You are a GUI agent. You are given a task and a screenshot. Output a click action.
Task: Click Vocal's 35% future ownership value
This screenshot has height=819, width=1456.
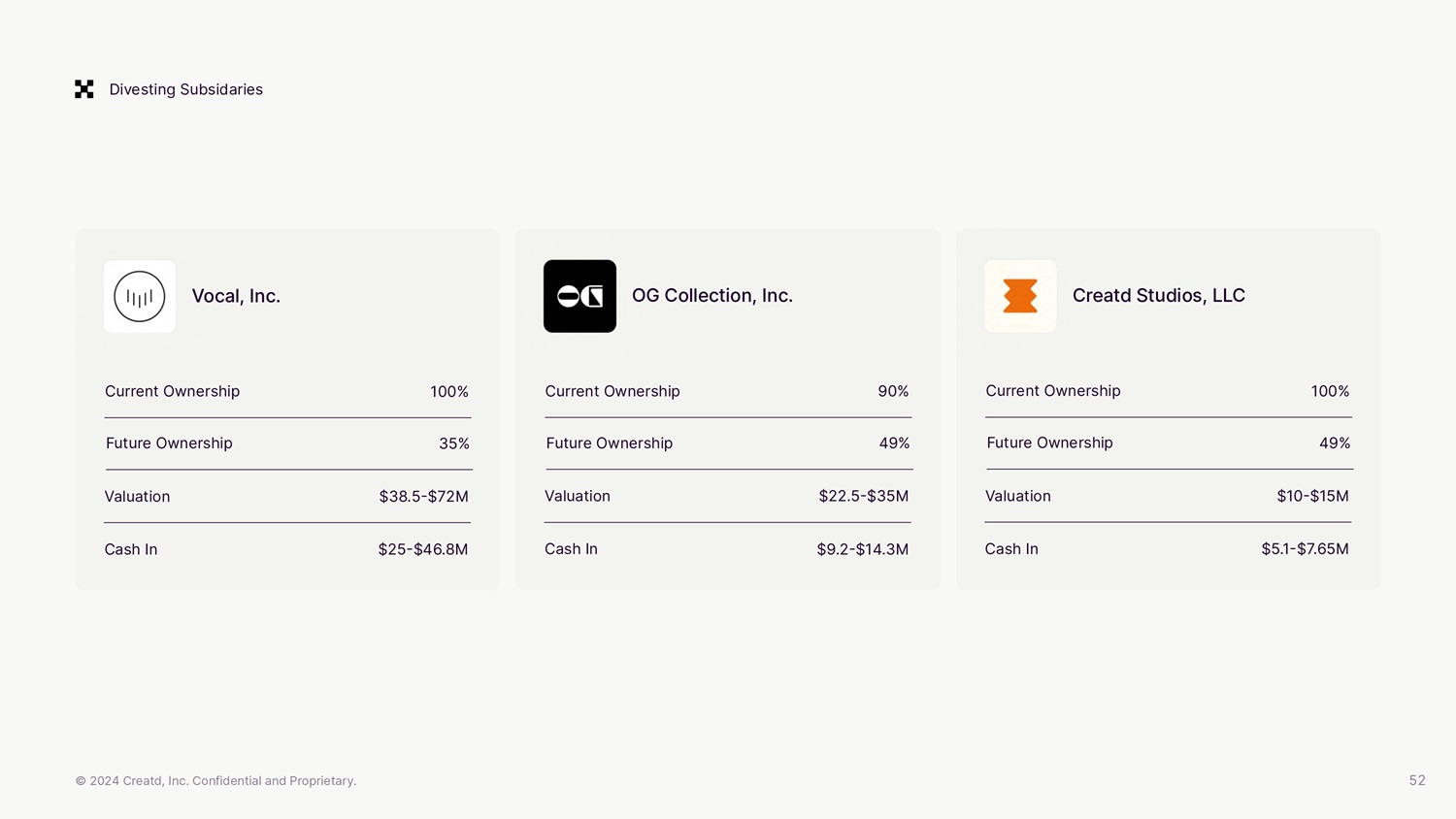[x=453, y=443]
